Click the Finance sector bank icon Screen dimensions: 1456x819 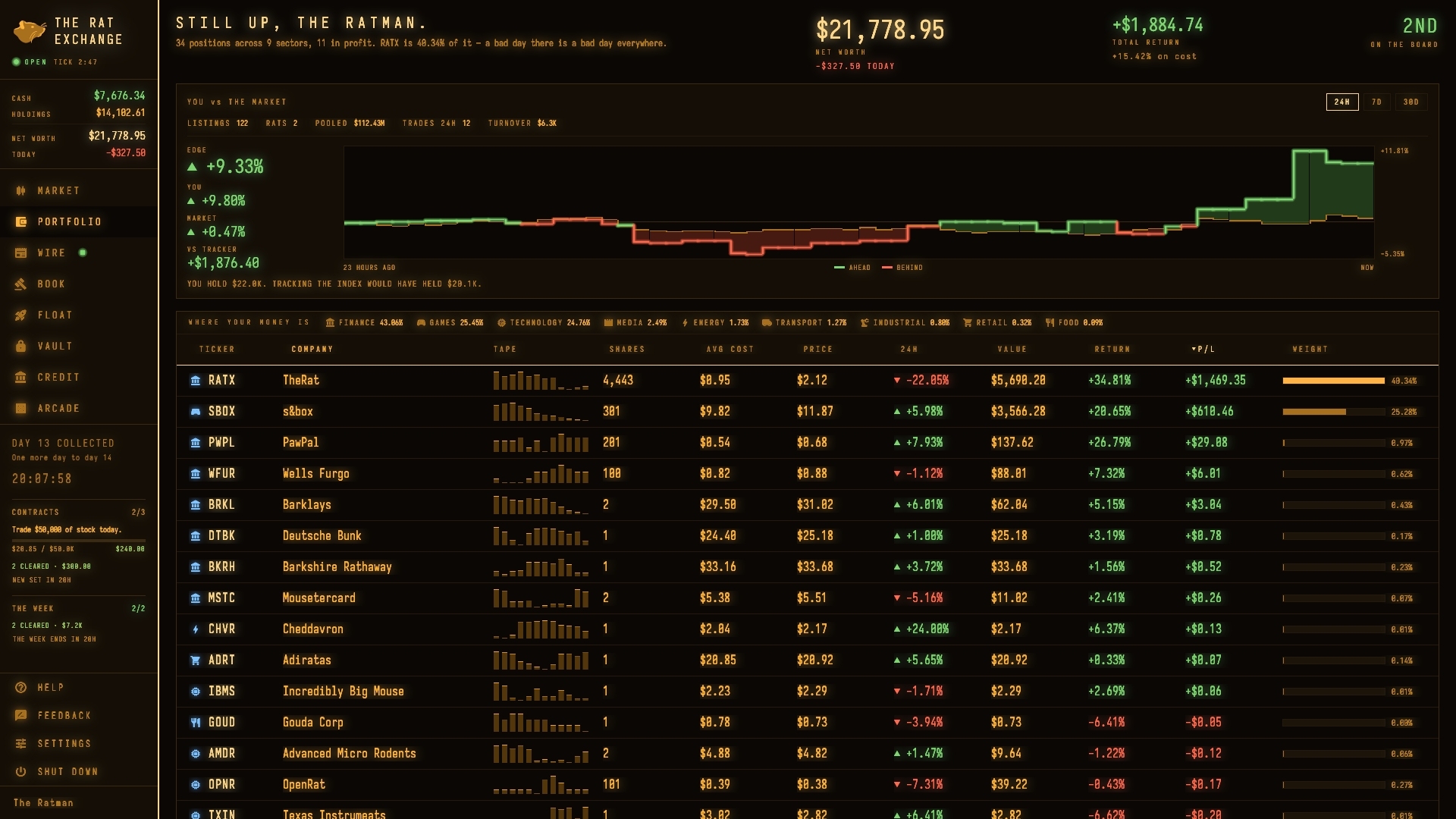coord(330,322)
